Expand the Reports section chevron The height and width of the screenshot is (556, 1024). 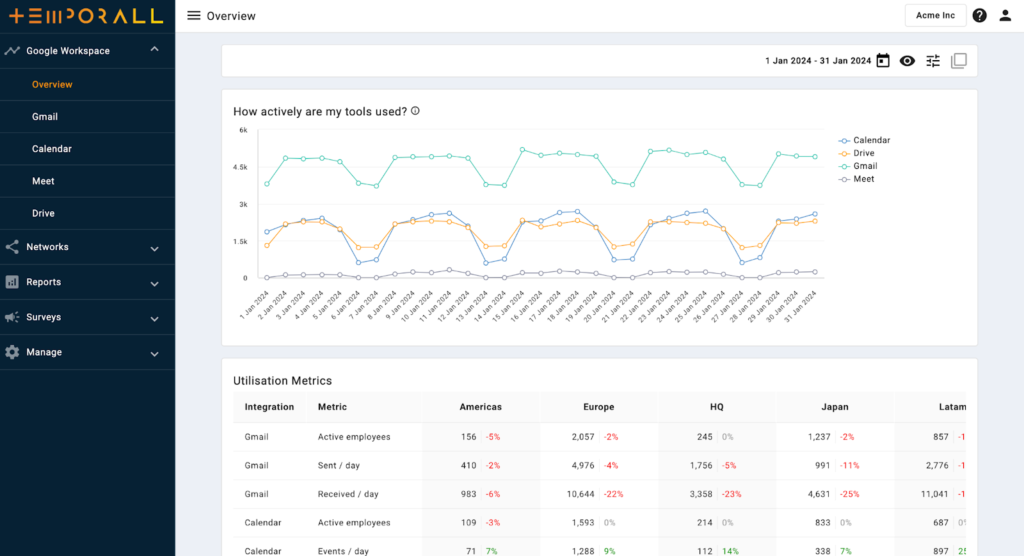tap(155, 284)
